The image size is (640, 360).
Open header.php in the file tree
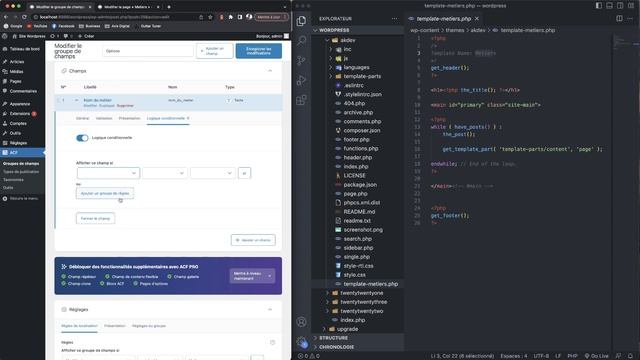click(x=358, y=158)
